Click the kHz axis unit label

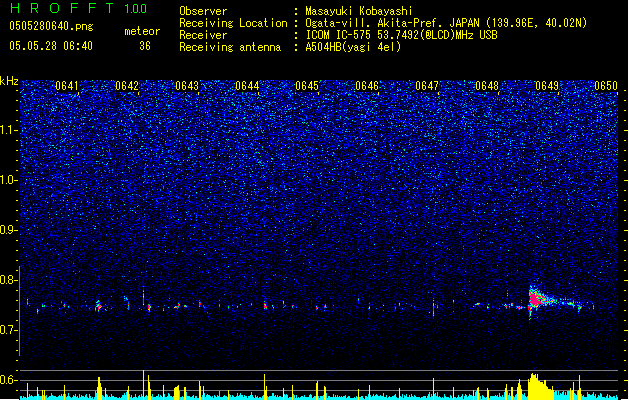[x=9, y=81]
